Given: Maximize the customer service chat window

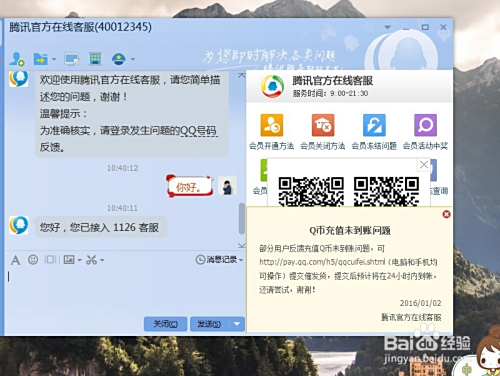Looking at the screenshot, I should point(425,27).
